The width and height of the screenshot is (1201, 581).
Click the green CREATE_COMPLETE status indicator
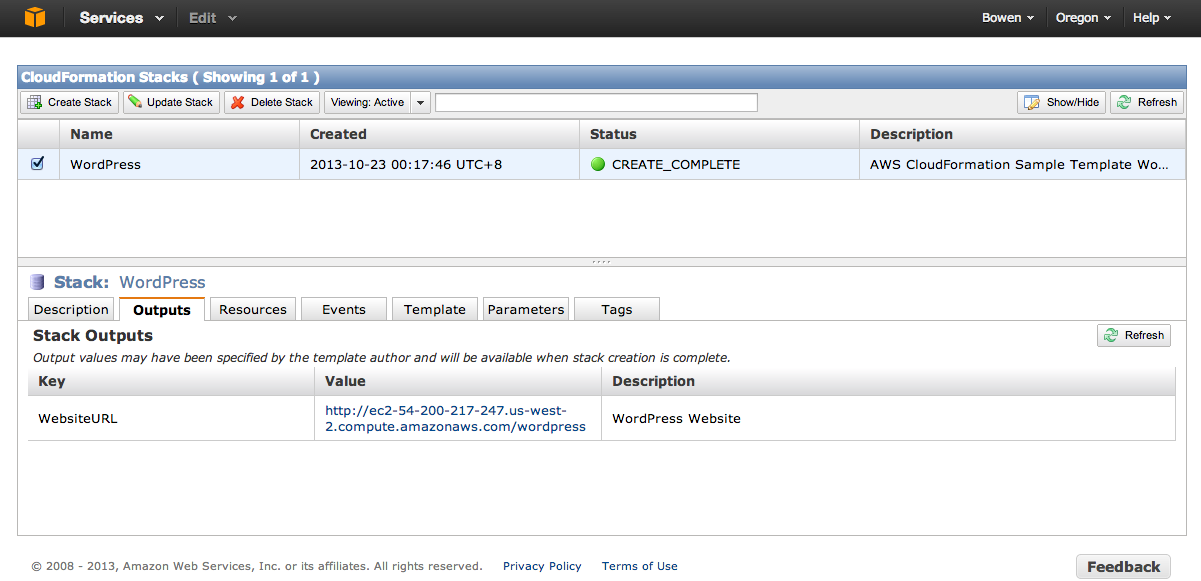point(598,164)
